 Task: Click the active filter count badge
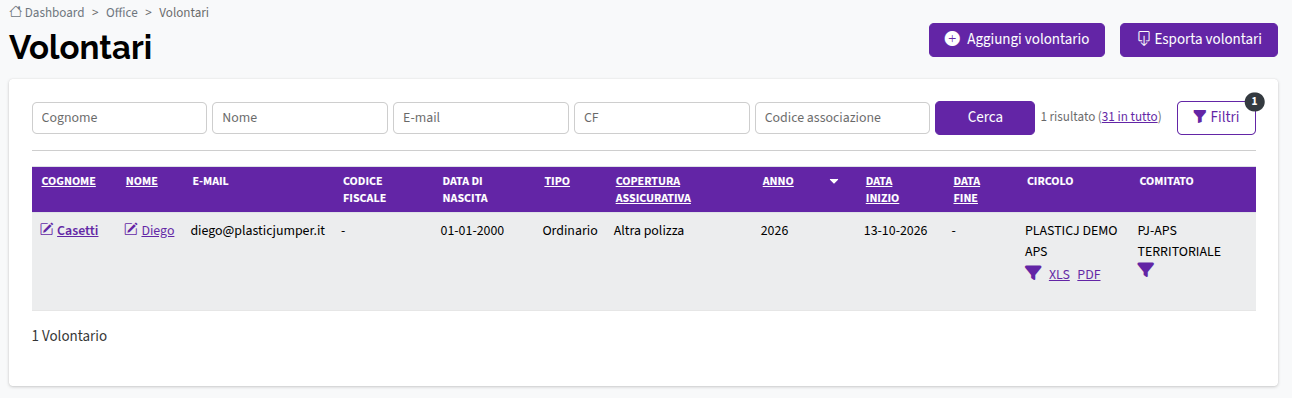coord(1255,101)
